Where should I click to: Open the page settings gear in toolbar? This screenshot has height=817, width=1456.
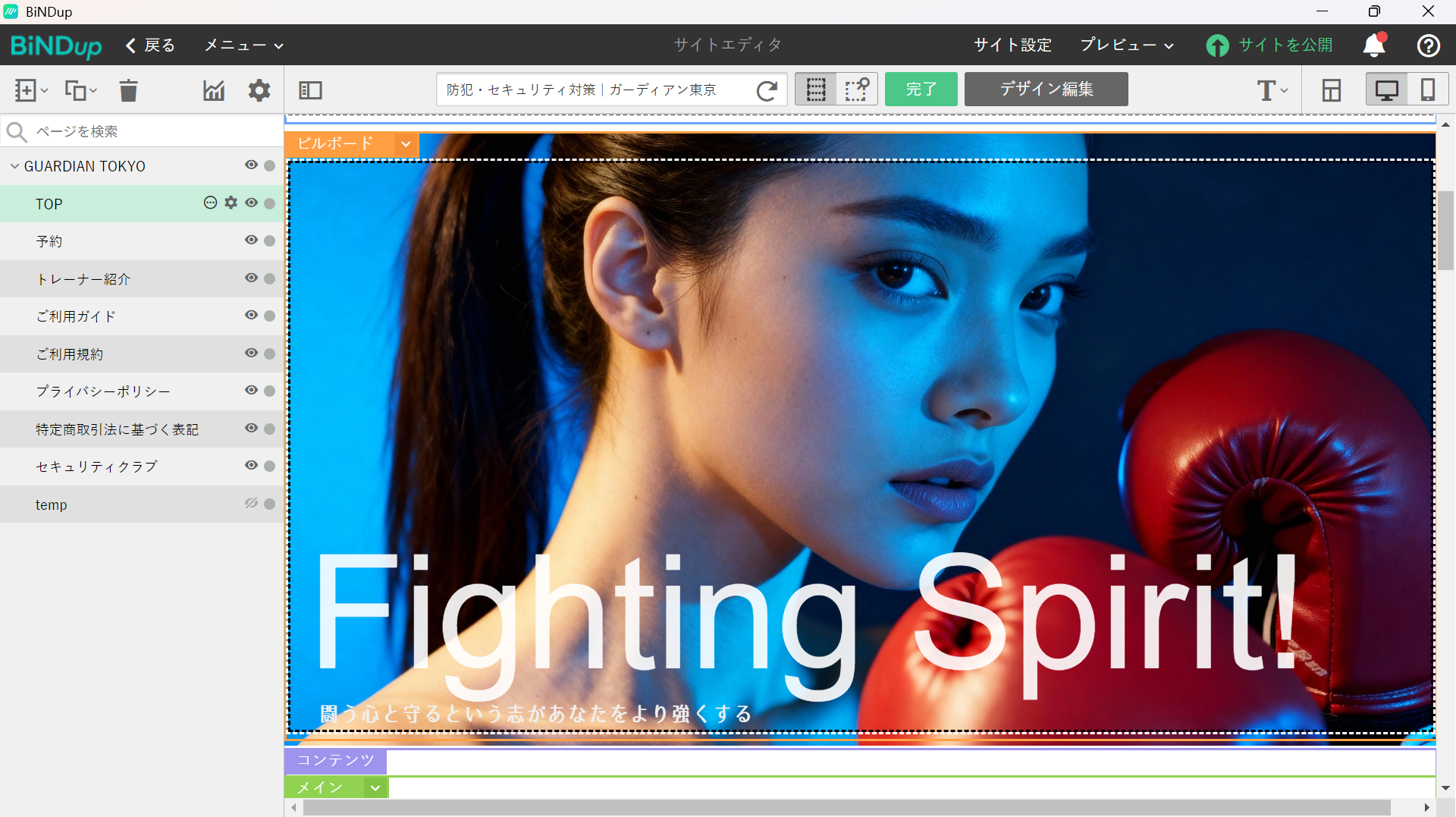(x=259, y=90)
